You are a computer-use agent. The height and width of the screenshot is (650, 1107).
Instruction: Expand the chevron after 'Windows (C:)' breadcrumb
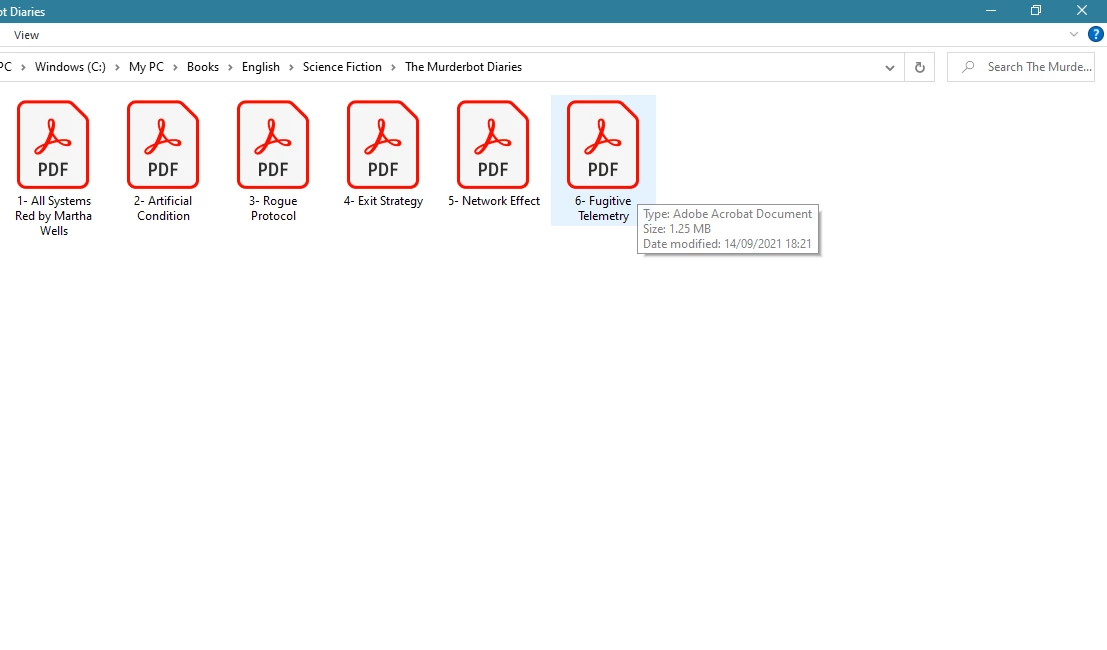pyautogui.click(x=117, y=68)
